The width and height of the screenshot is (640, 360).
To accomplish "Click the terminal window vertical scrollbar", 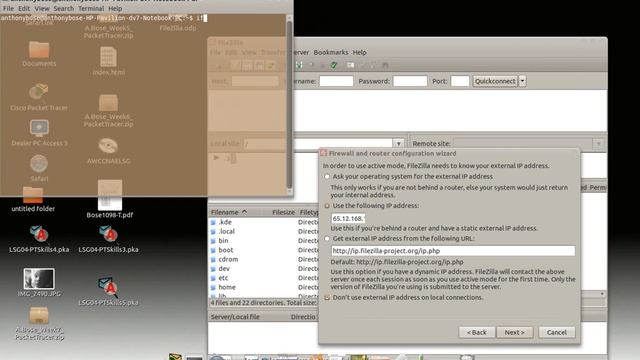I will 289,104.
